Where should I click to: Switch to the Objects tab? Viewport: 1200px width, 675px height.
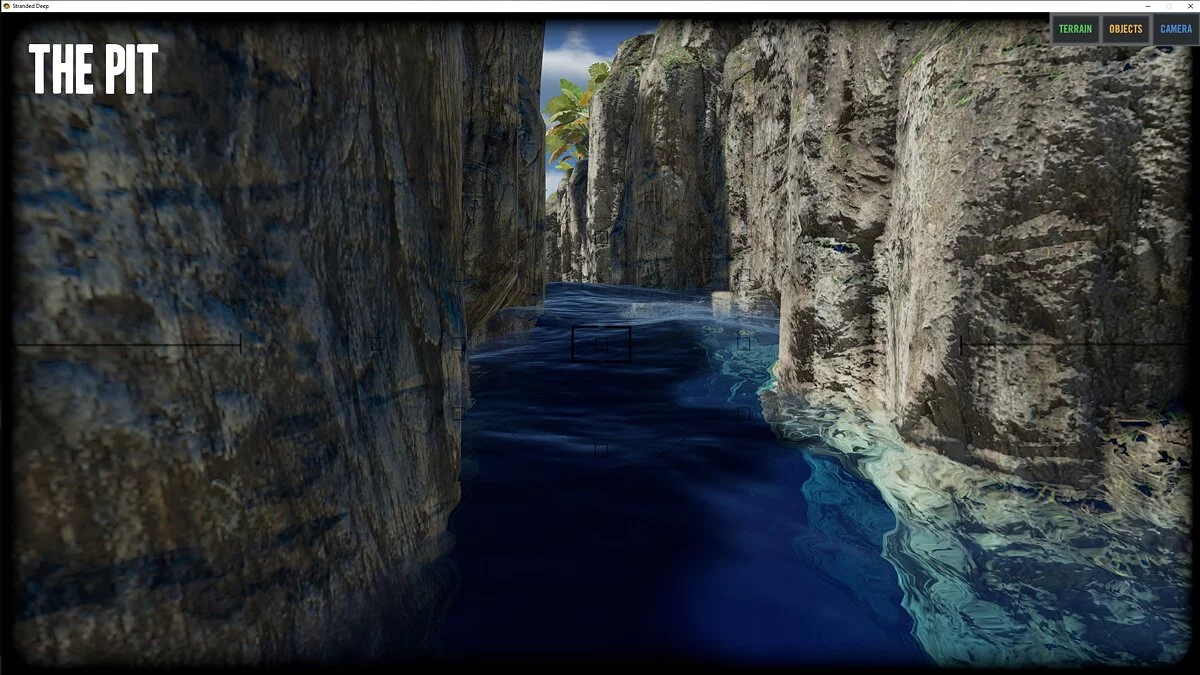point(1125,29)
